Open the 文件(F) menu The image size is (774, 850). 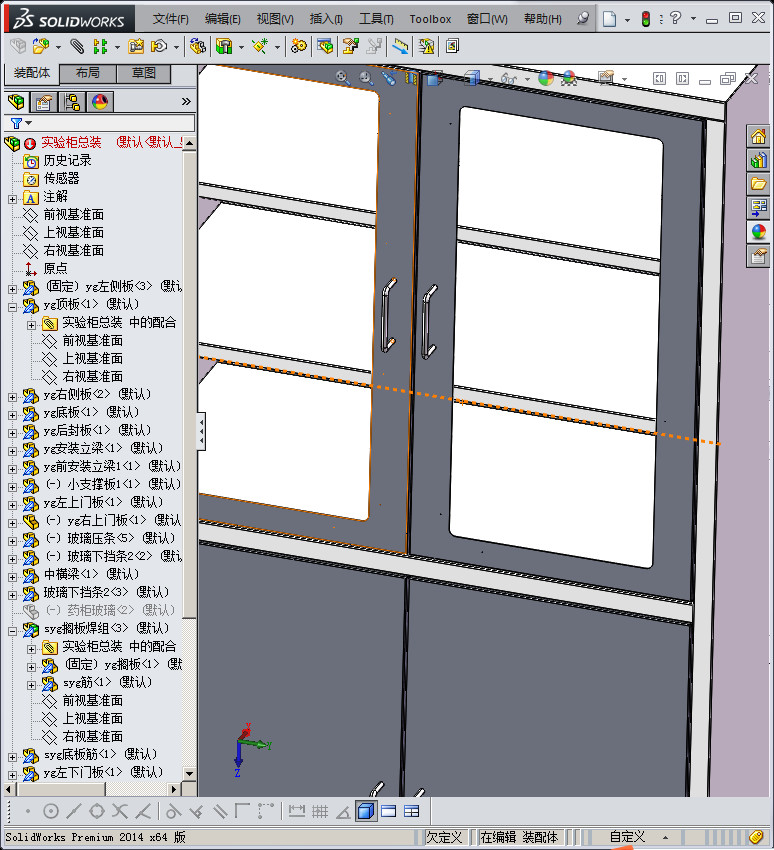click(x=170, y=19)
